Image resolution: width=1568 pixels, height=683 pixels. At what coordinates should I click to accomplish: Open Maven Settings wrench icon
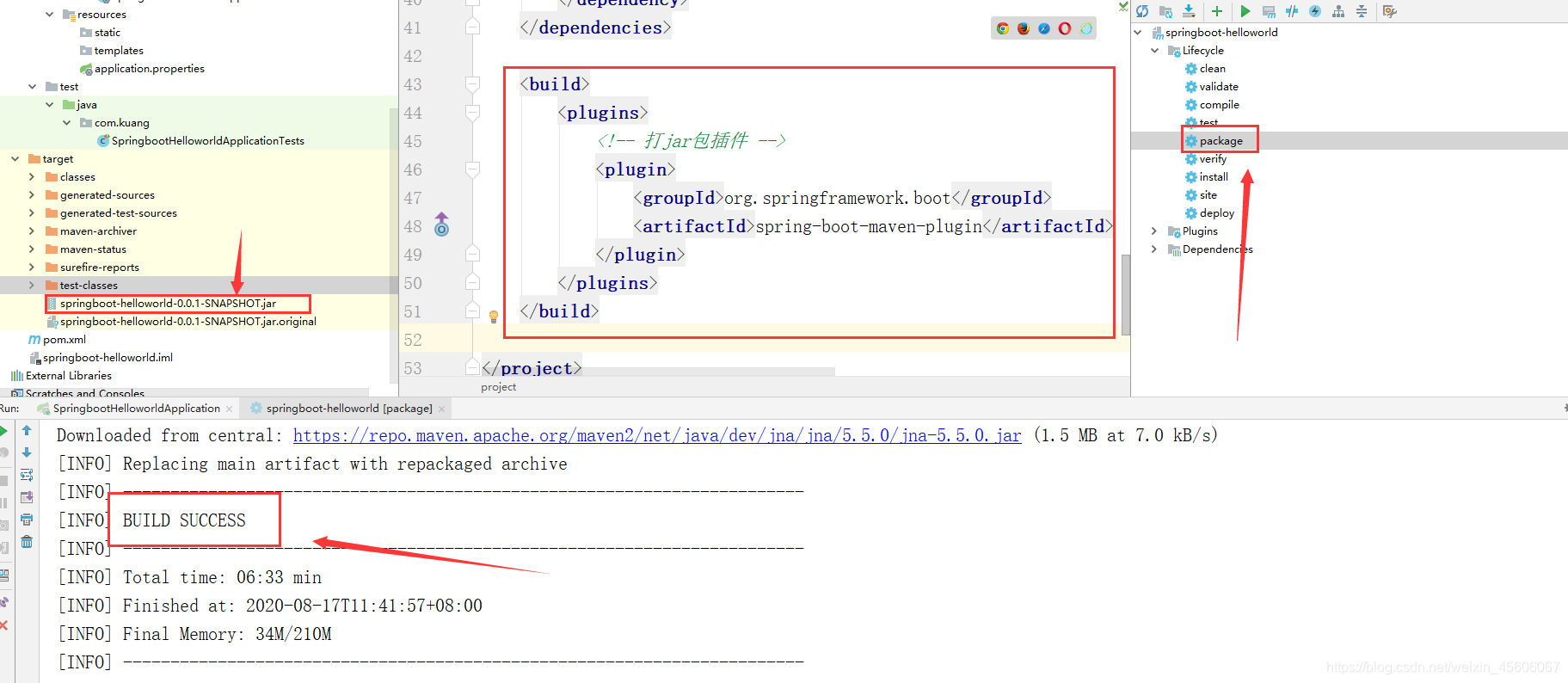coord(1390,11)
